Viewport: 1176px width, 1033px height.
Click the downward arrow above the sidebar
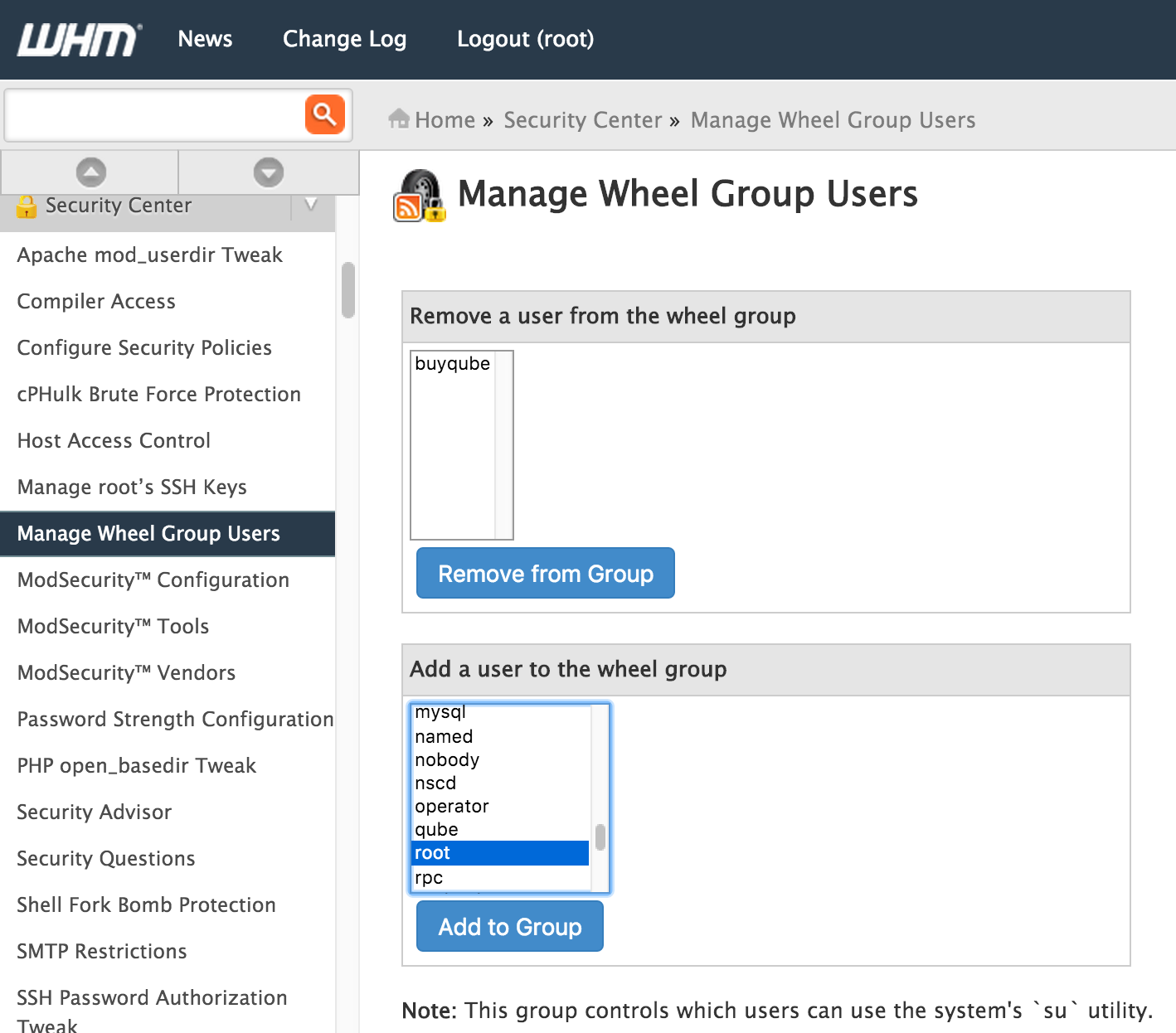[x=268, y=172]
